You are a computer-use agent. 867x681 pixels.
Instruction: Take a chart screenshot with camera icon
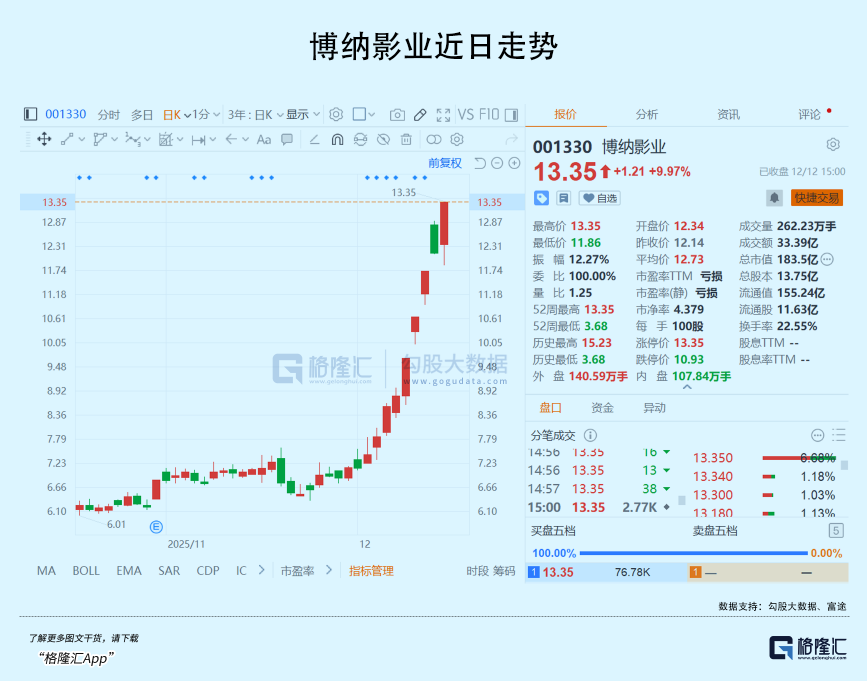396,115
